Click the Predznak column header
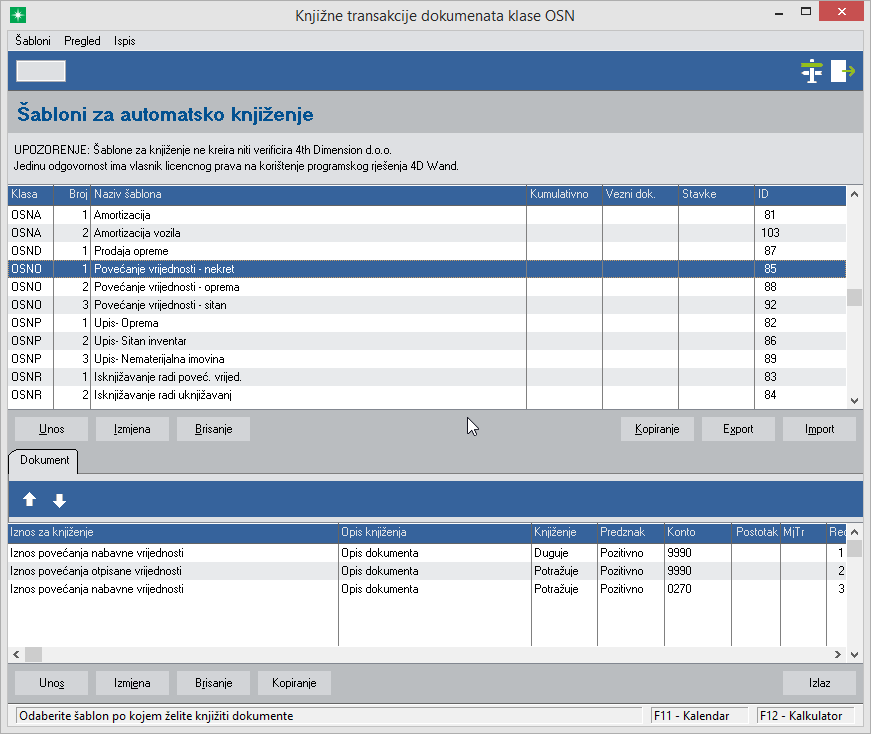This screenshot has height=734, width=871. click(x=631, y=532)
